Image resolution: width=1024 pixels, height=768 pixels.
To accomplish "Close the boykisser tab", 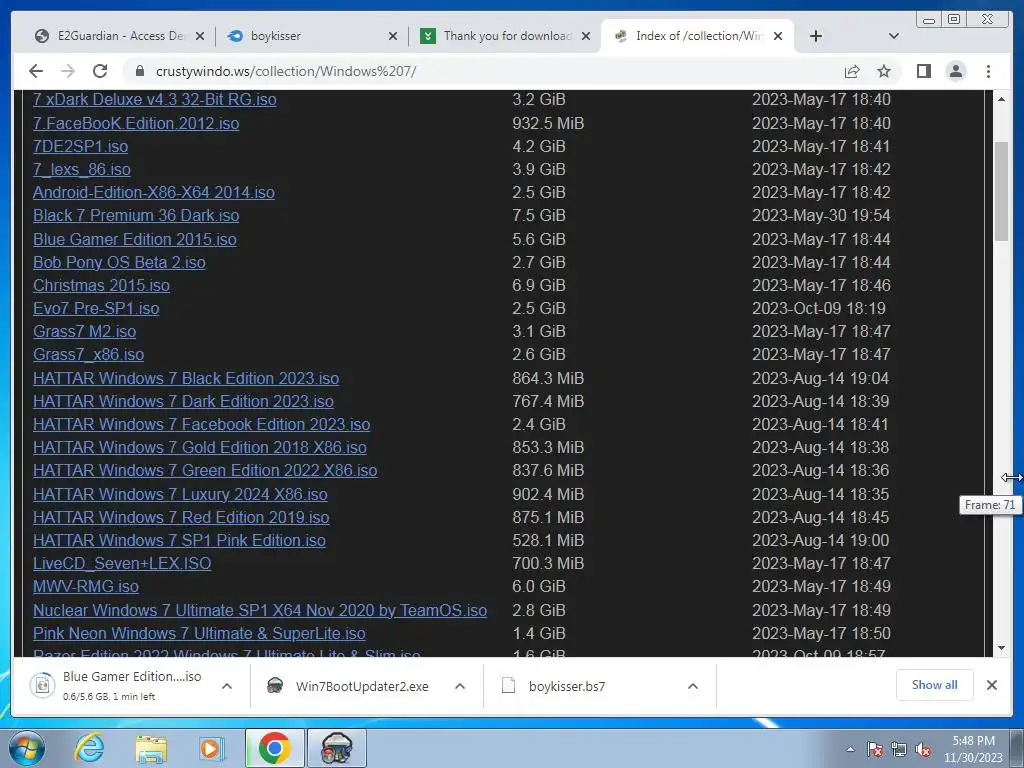I will (x=392, y=36).
